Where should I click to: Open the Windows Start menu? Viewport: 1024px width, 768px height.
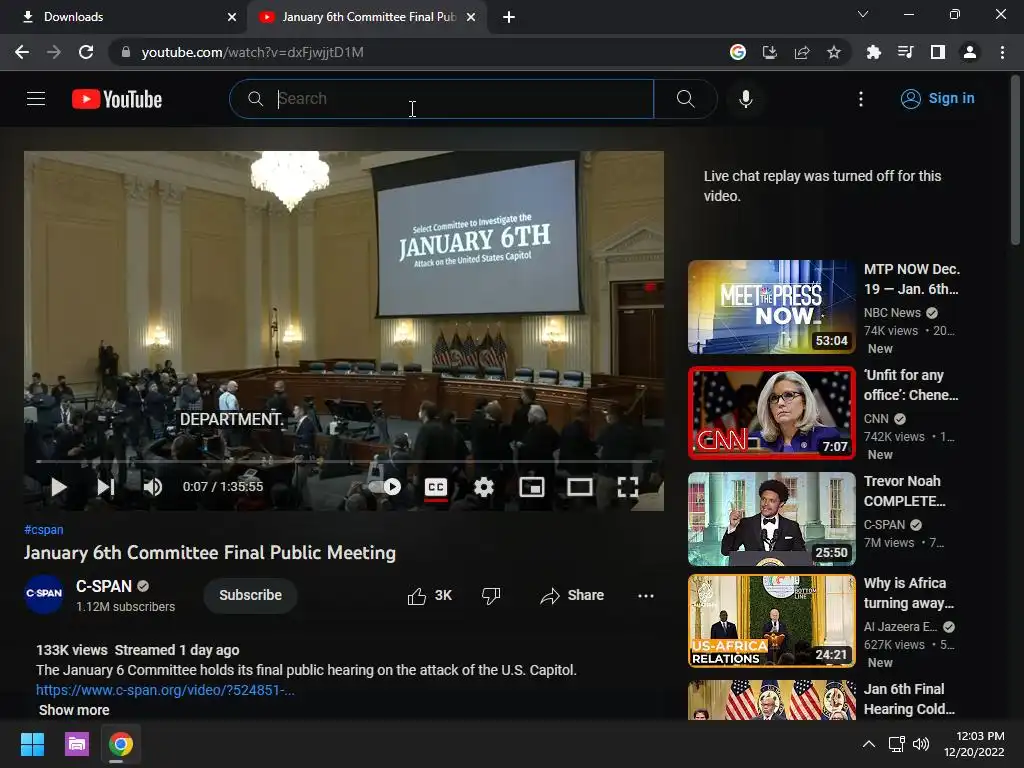click(x=32, y=744)
